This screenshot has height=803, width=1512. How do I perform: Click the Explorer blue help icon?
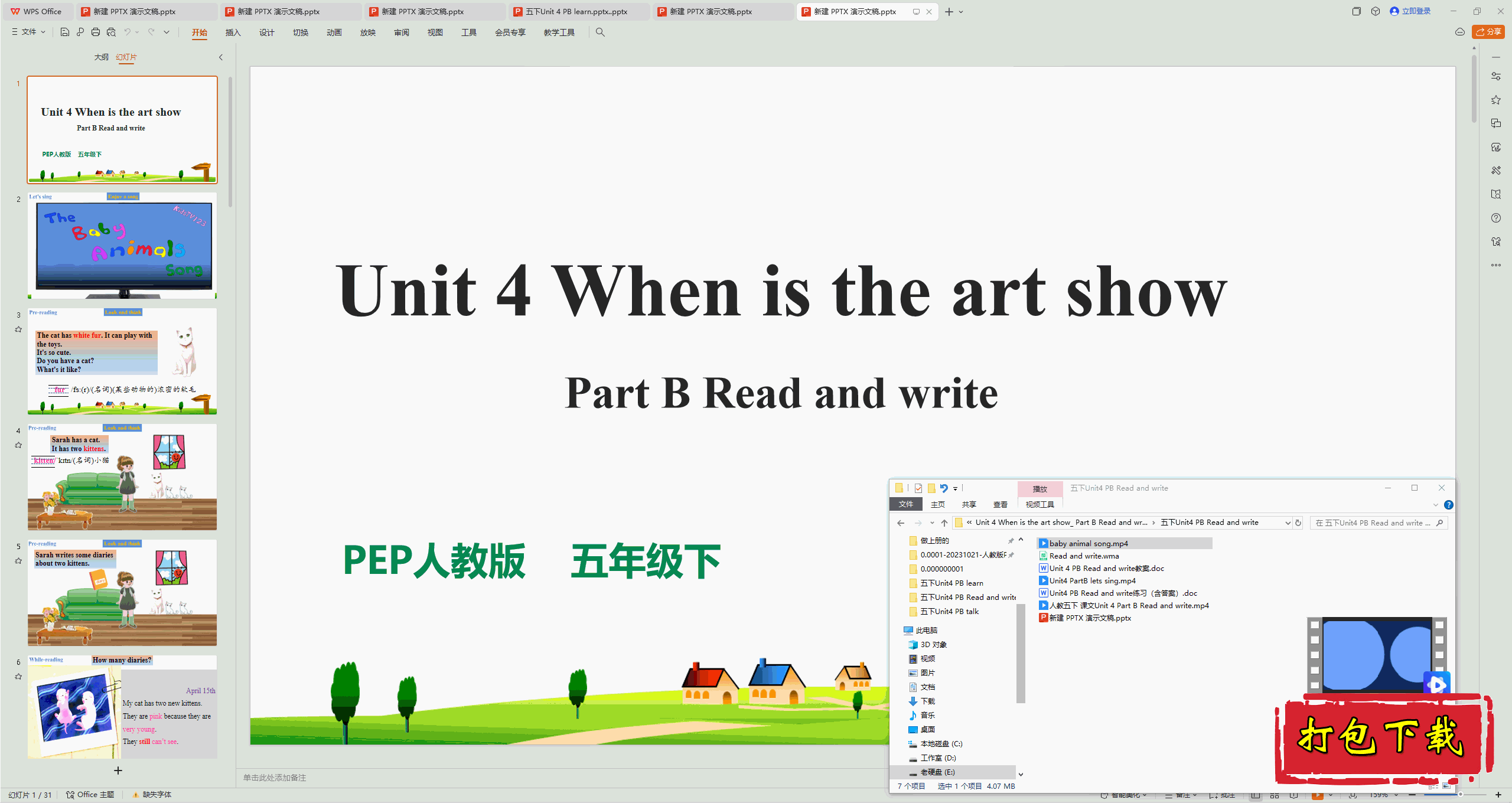[1449, 505]
